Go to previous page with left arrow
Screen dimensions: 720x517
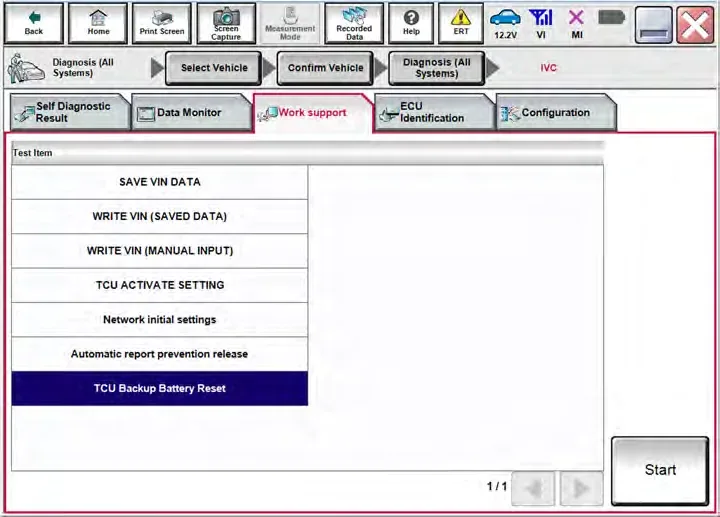tap(533, 488)
